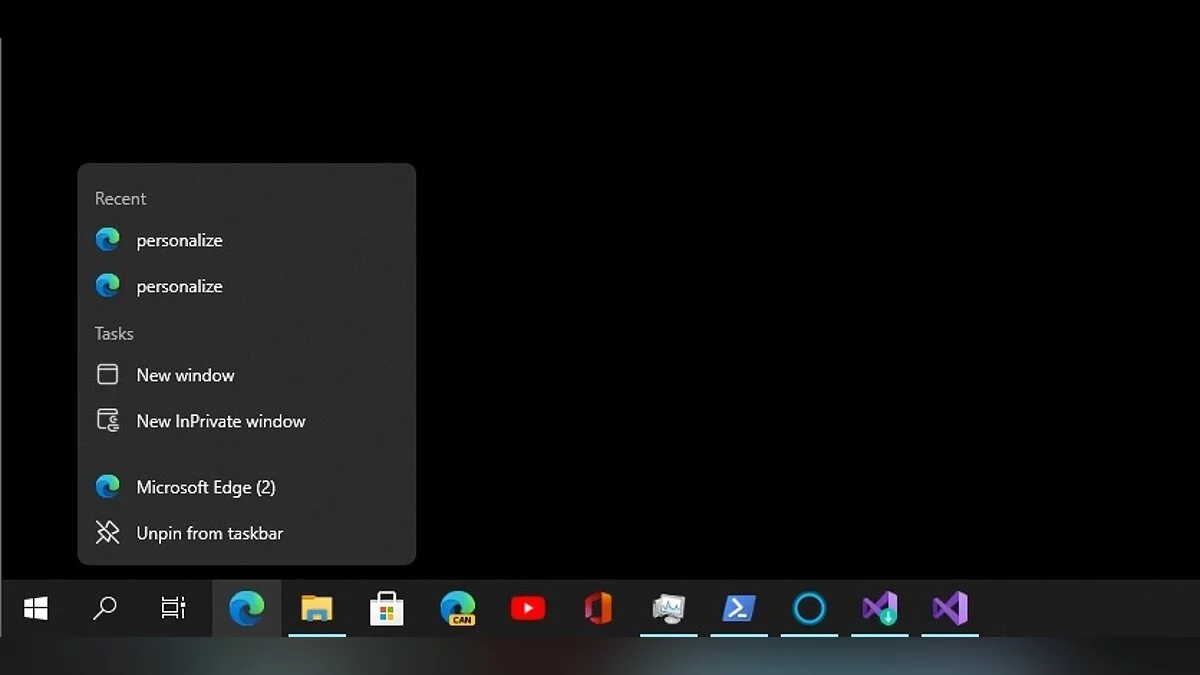
Task: Open Visual Studio icon without a badge
Action: [950, 608]
